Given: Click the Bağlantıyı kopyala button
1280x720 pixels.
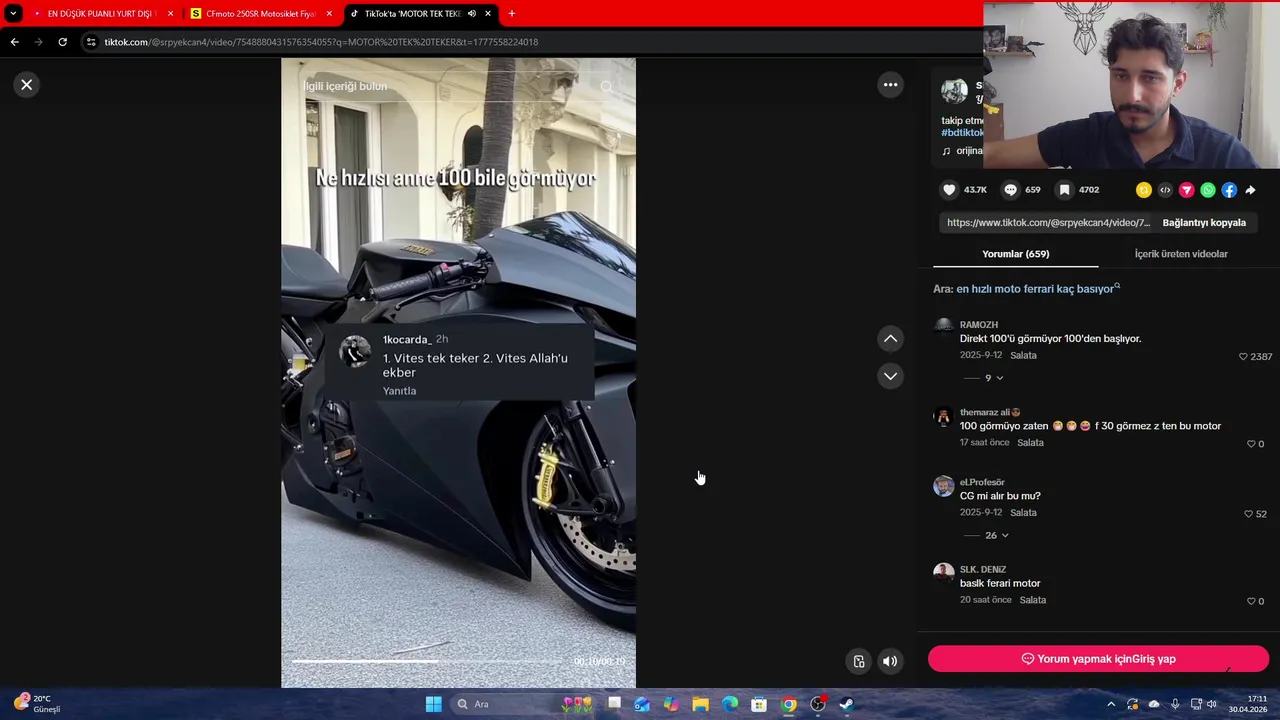Looking at the screenshot, I should pos(1204,223).
